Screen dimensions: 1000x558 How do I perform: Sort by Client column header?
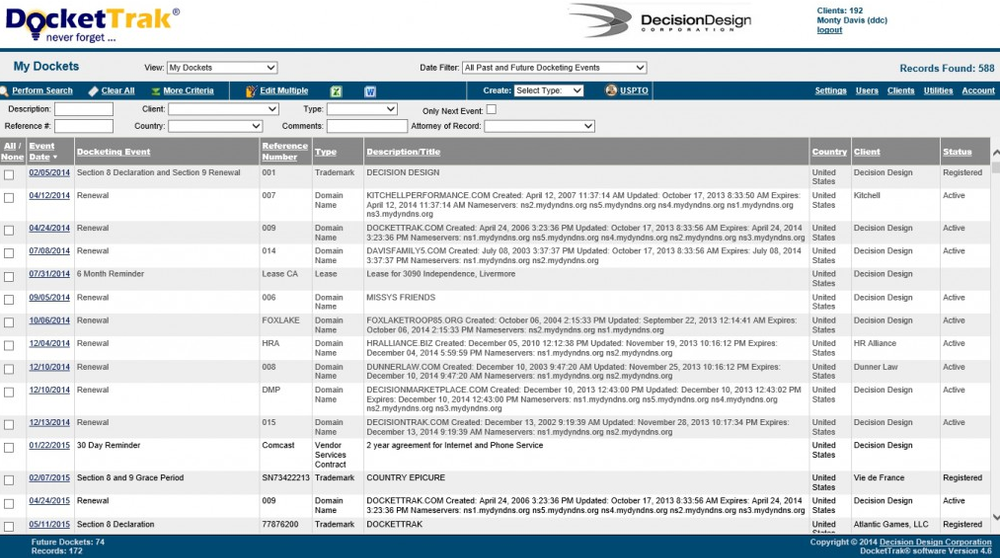click(x=867, y=152)
